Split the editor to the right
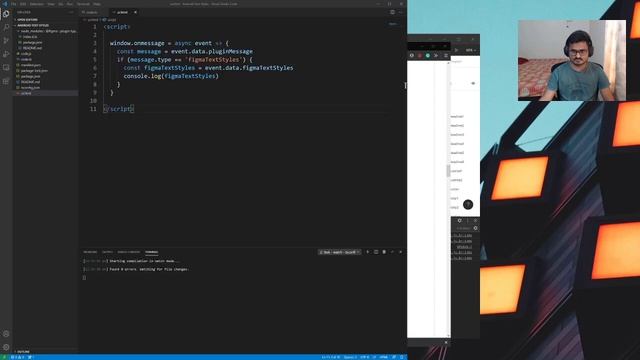Image resolution: width=640 pixels, height=360 pixels. pyautogui.click(x=392, y=12)
